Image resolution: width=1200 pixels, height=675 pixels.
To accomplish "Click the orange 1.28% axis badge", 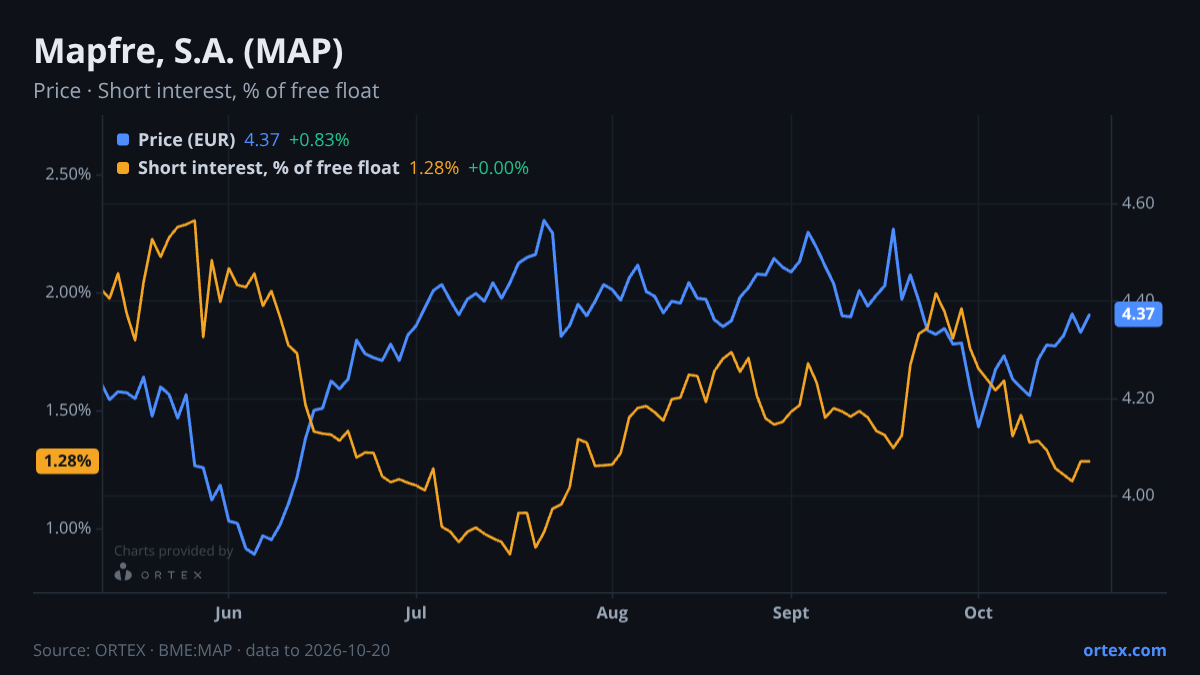I will (68, 461).
